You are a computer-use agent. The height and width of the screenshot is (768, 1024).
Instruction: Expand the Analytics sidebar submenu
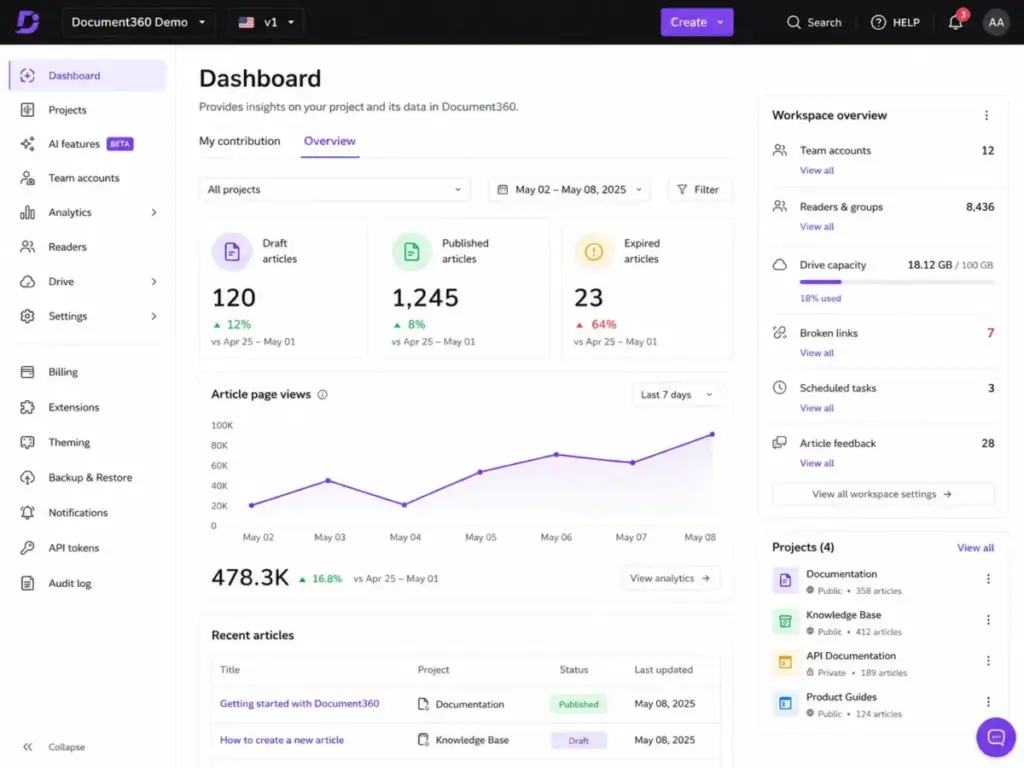coord(153,212)
